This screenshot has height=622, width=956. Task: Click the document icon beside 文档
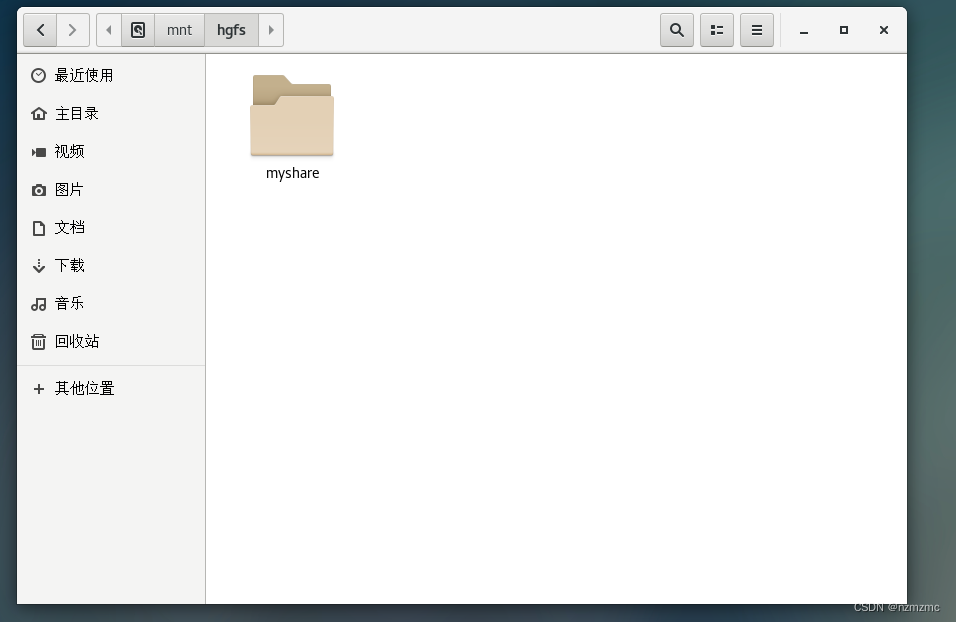click(x=38, y=228)
